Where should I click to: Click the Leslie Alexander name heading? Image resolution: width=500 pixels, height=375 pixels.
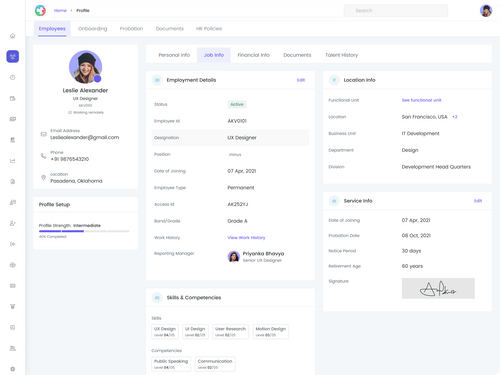(85, 90)
